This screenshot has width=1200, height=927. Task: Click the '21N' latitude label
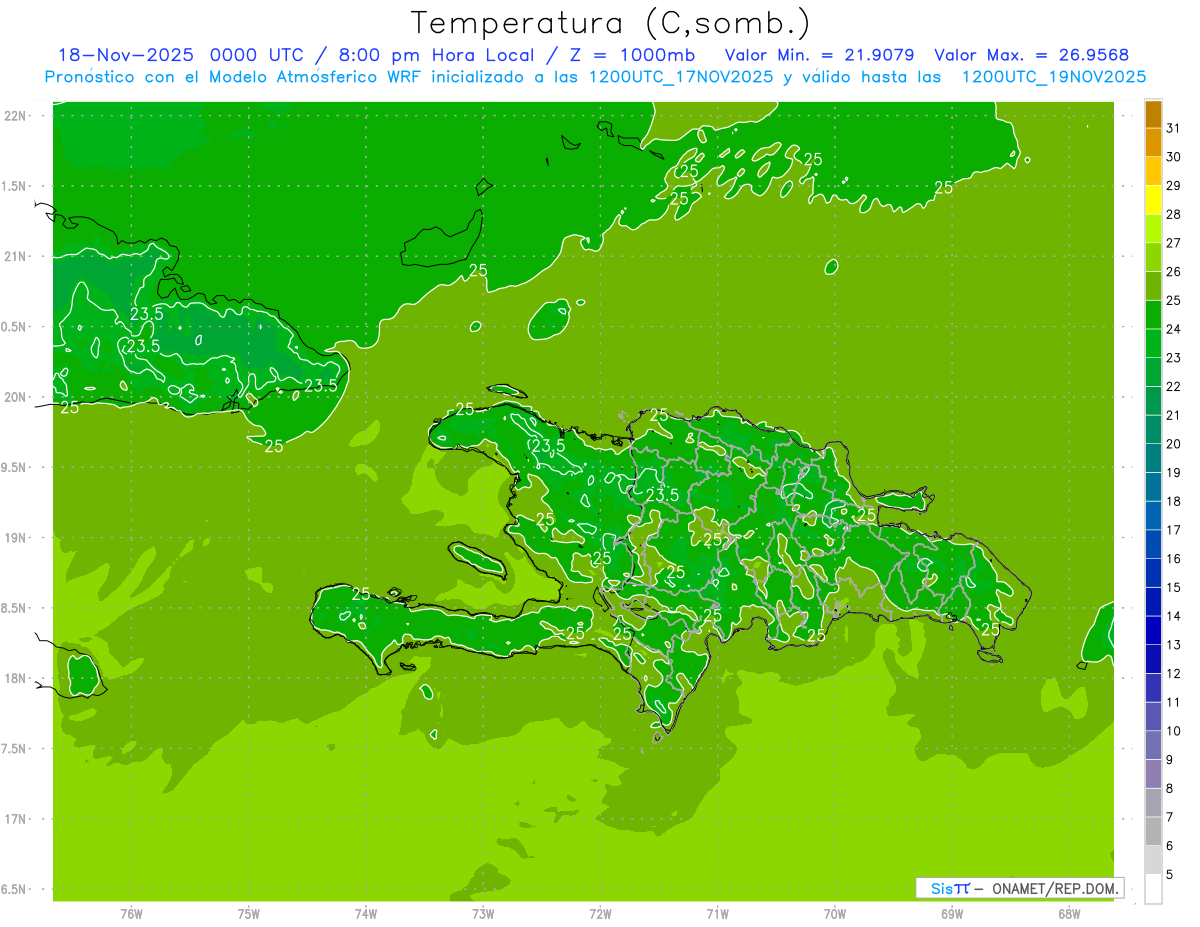coord(16,257)
